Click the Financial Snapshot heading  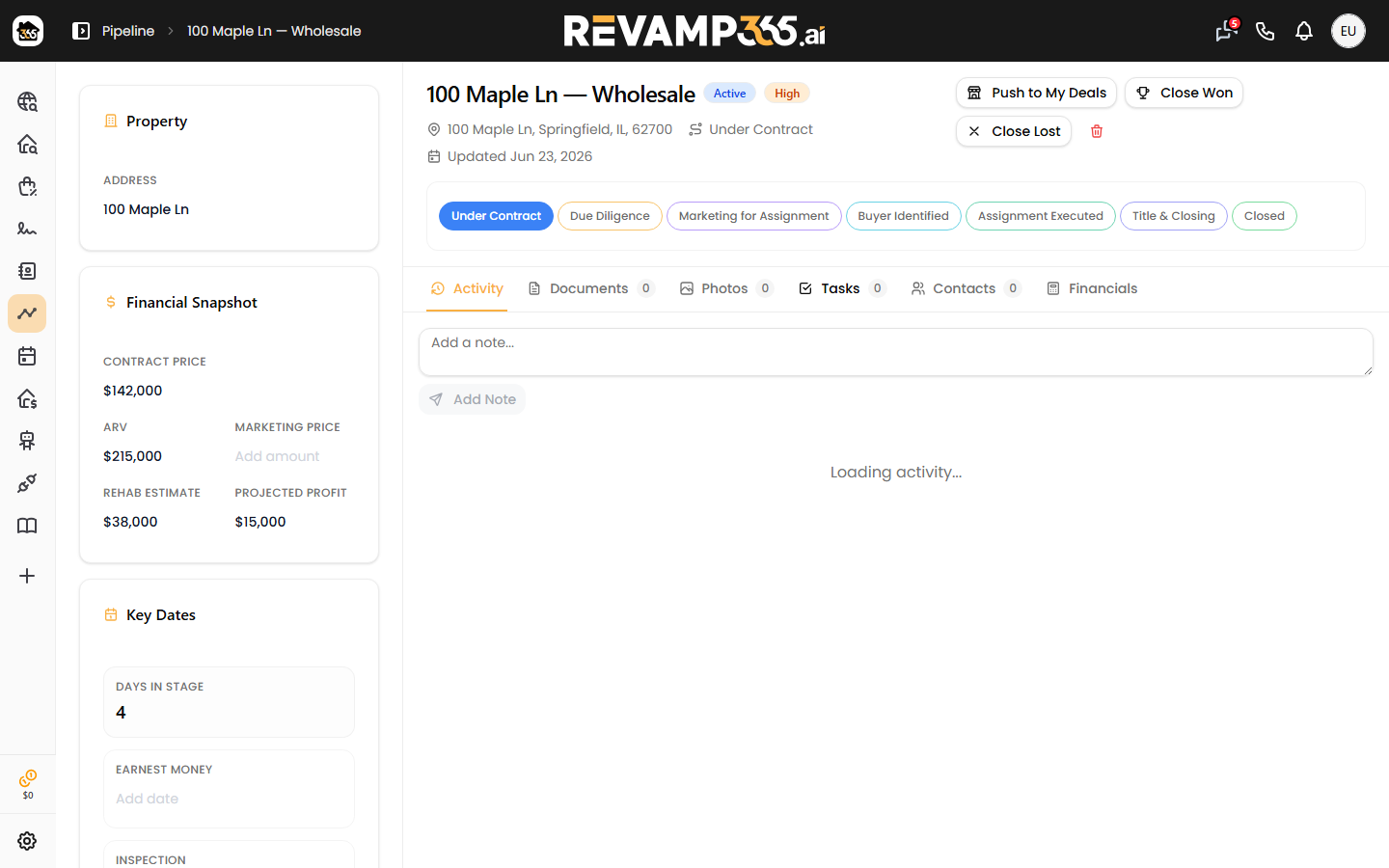tap(192, 303)
